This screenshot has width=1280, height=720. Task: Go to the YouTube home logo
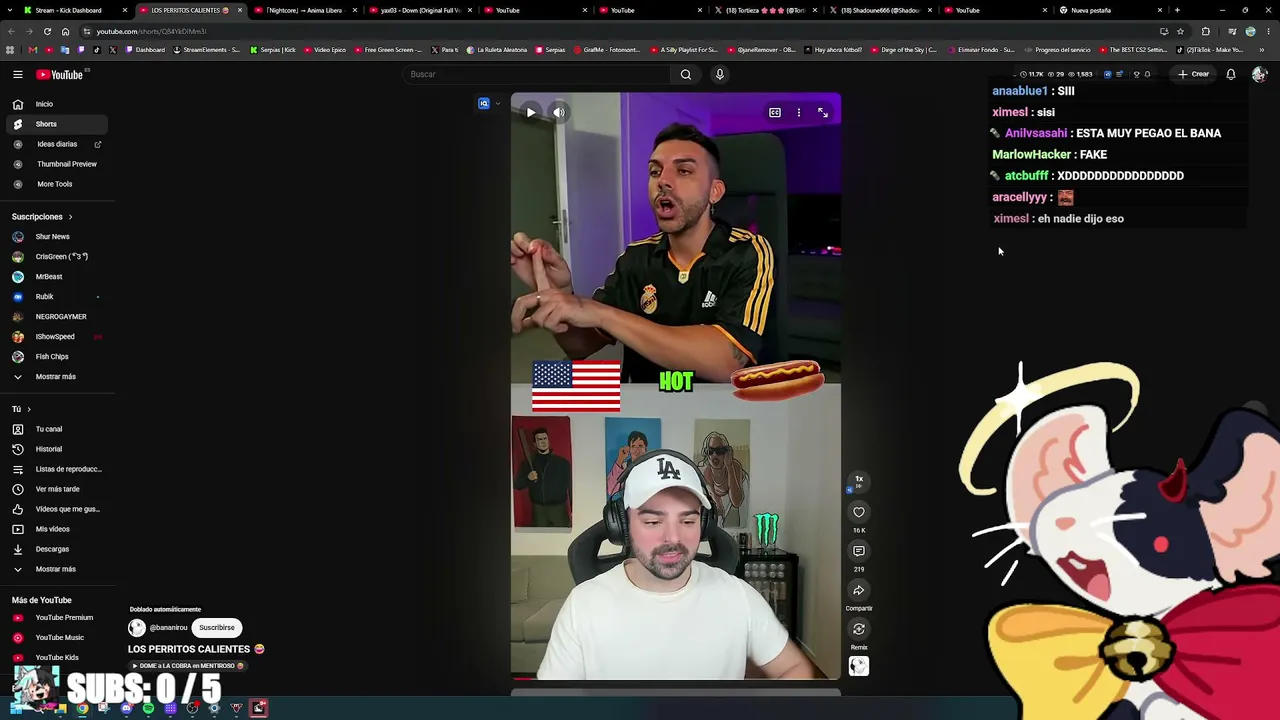tap(60, 74)
